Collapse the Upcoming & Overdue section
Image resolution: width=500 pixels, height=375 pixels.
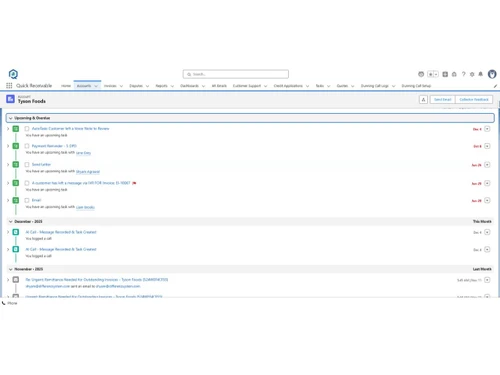click(x=10, y=118)
